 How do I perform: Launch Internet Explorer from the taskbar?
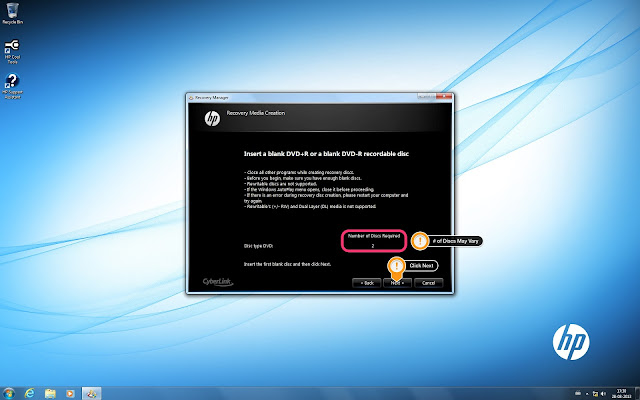[29, 393]
